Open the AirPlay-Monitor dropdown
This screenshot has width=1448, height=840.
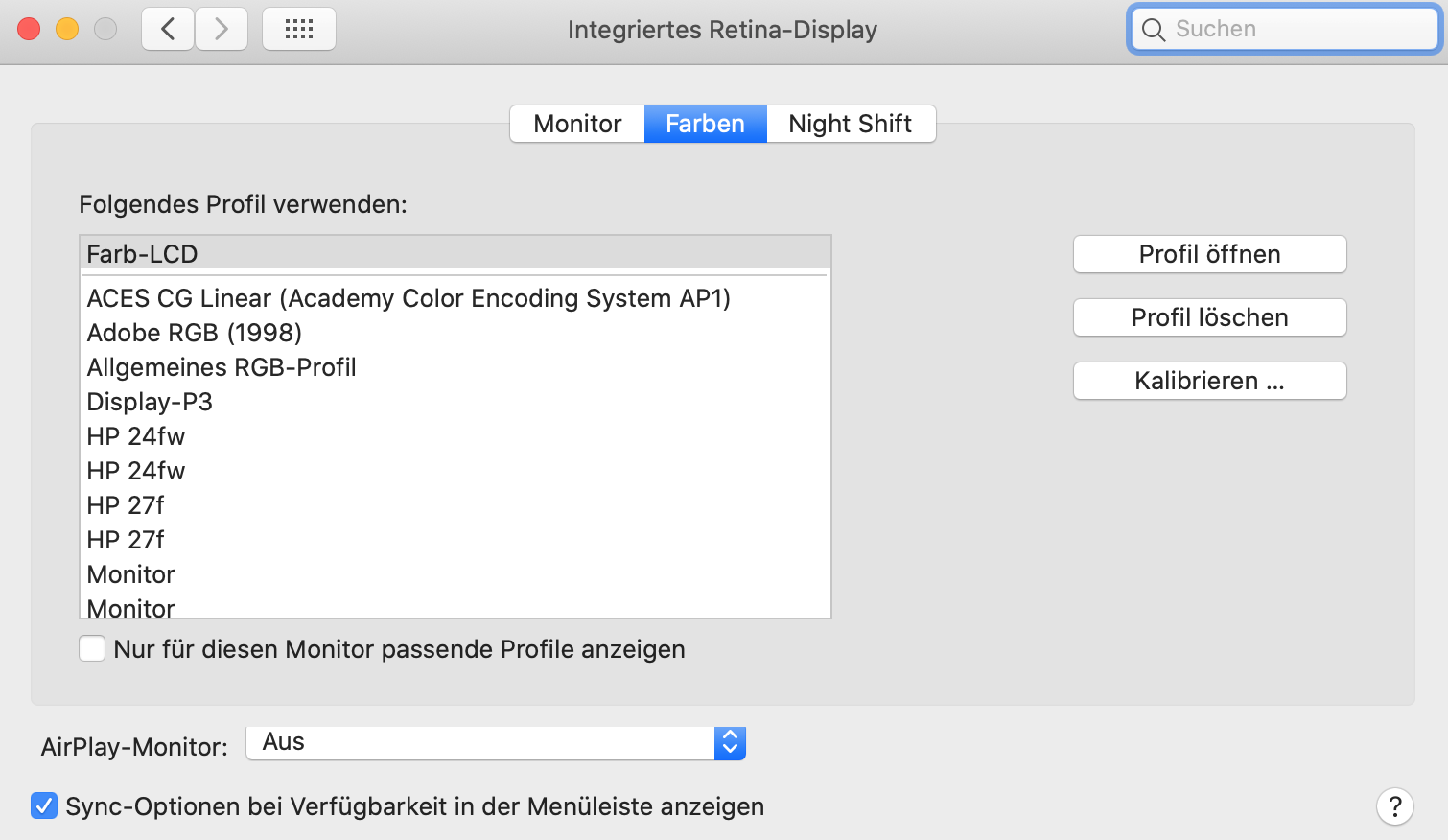496,743
